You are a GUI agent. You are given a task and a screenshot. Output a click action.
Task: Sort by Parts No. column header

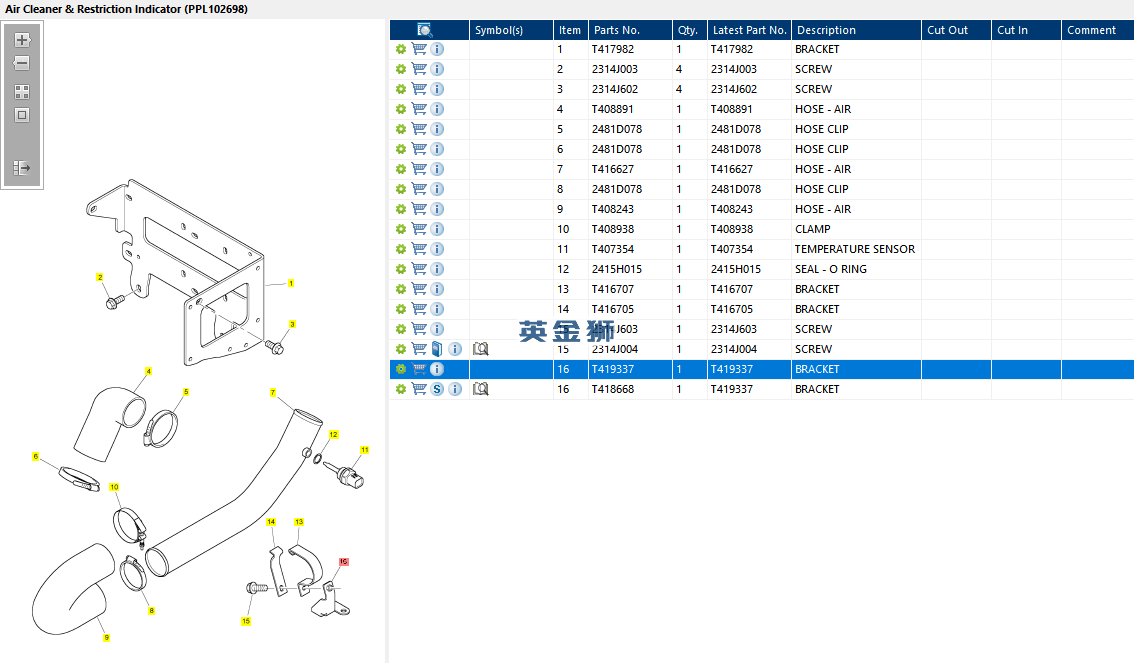[630, 30]
